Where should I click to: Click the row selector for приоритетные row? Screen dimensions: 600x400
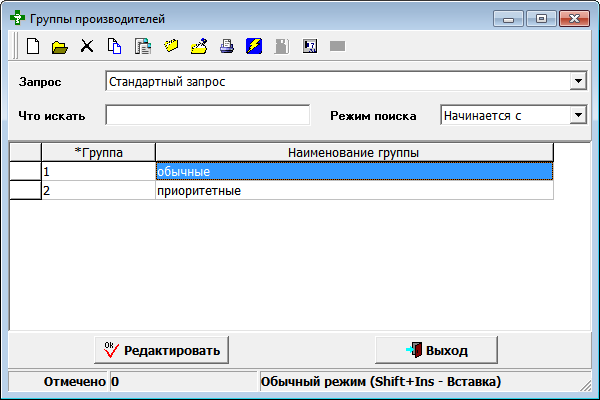click(x=25, y=190)
